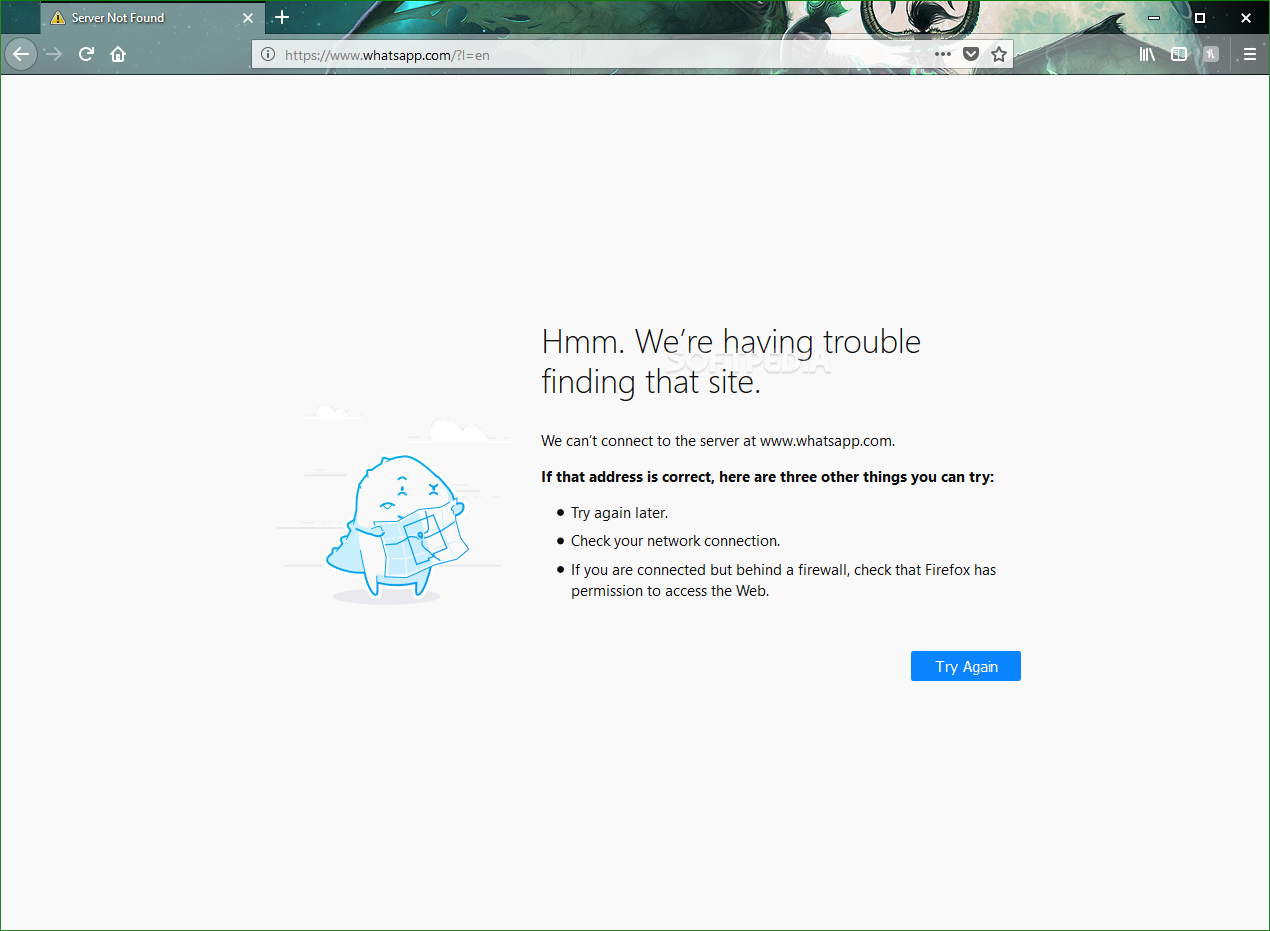Select the Server Not Found tab
The image size is (1270, 931).
click(x=153, y=18)
